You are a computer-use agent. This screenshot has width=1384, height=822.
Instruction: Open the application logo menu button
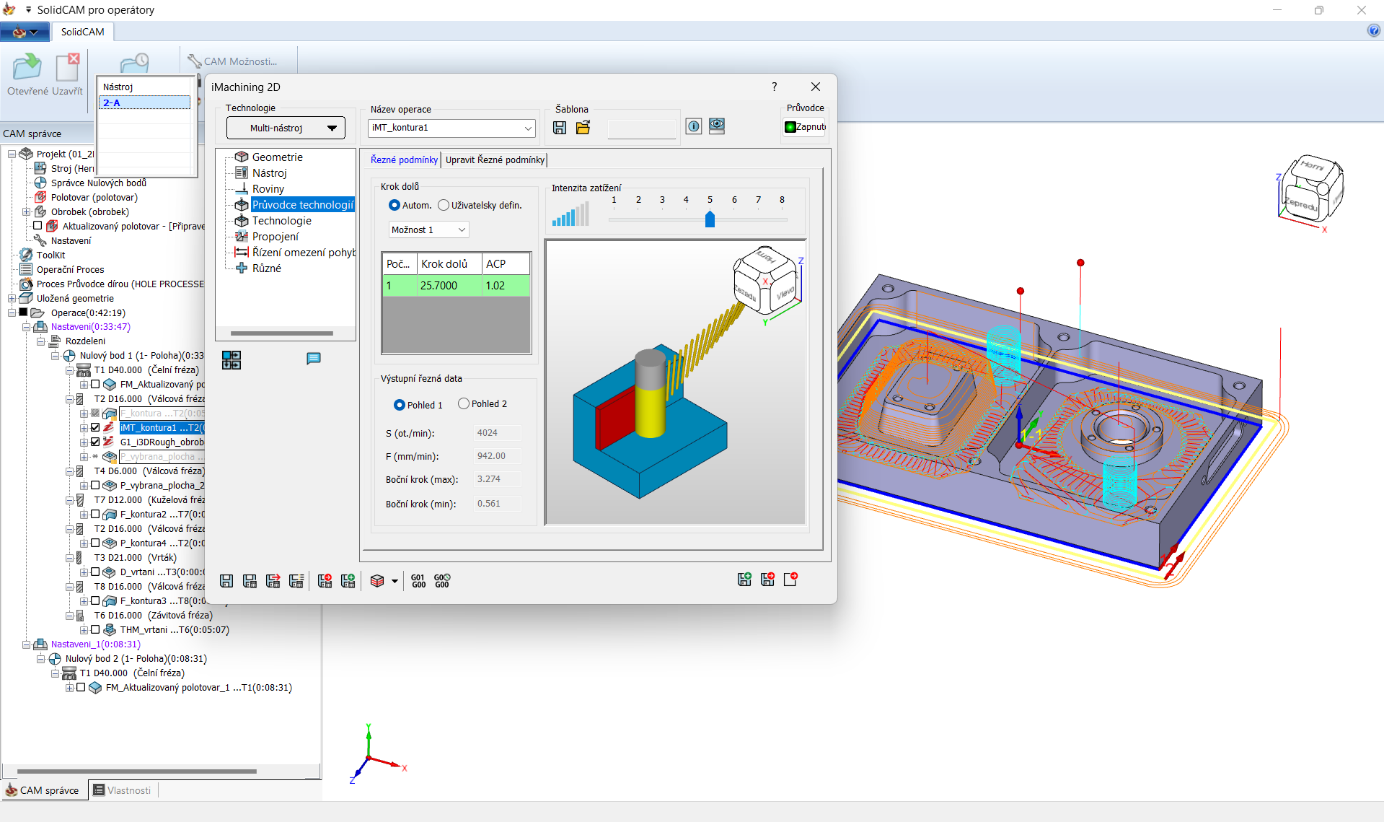click(25, 32)
